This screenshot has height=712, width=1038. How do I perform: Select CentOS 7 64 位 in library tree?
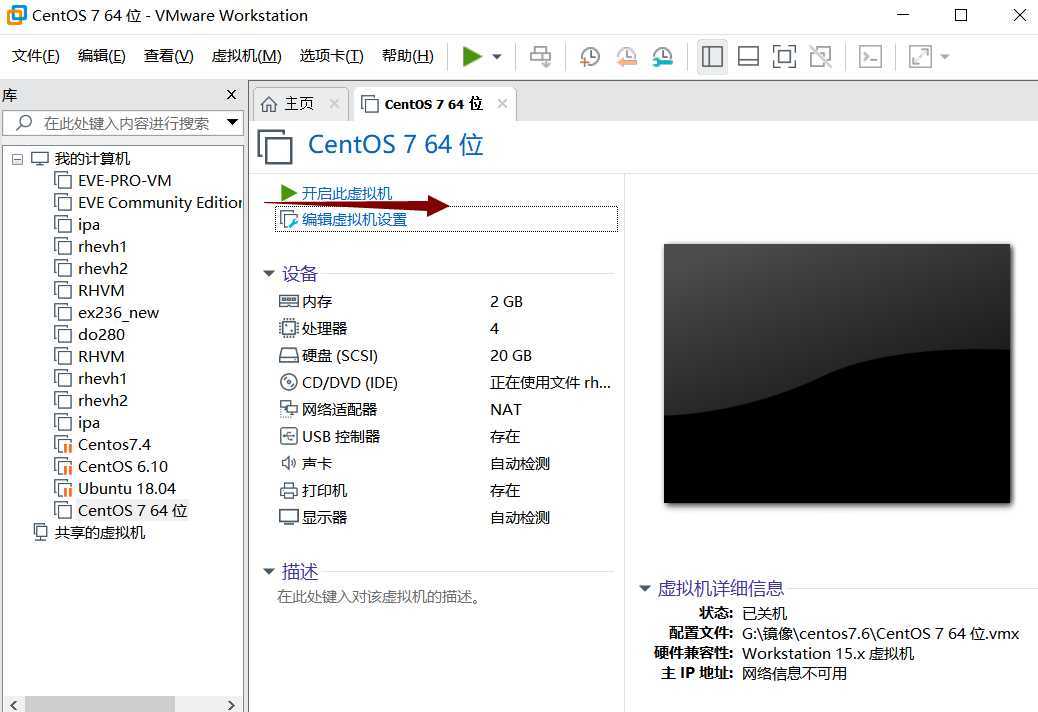pyautogui.click(x=132, y=510)
